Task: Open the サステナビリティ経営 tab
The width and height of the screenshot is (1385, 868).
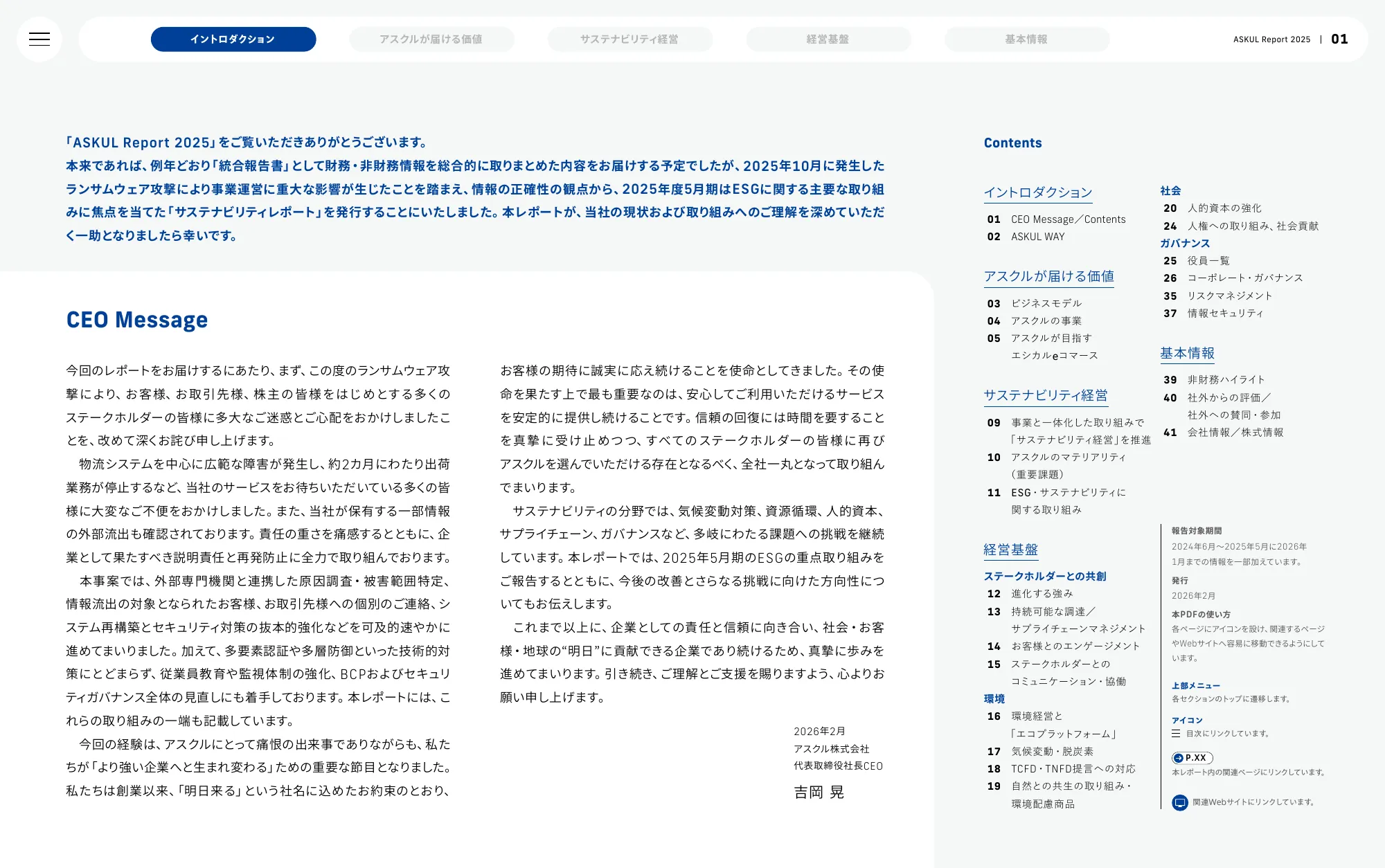Action: 630,39
